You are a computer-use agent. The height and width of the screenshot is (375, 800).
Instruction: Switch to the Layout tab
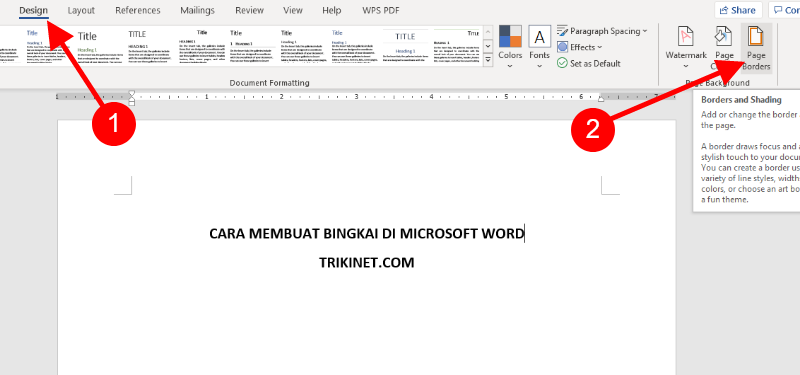(81, 10)
